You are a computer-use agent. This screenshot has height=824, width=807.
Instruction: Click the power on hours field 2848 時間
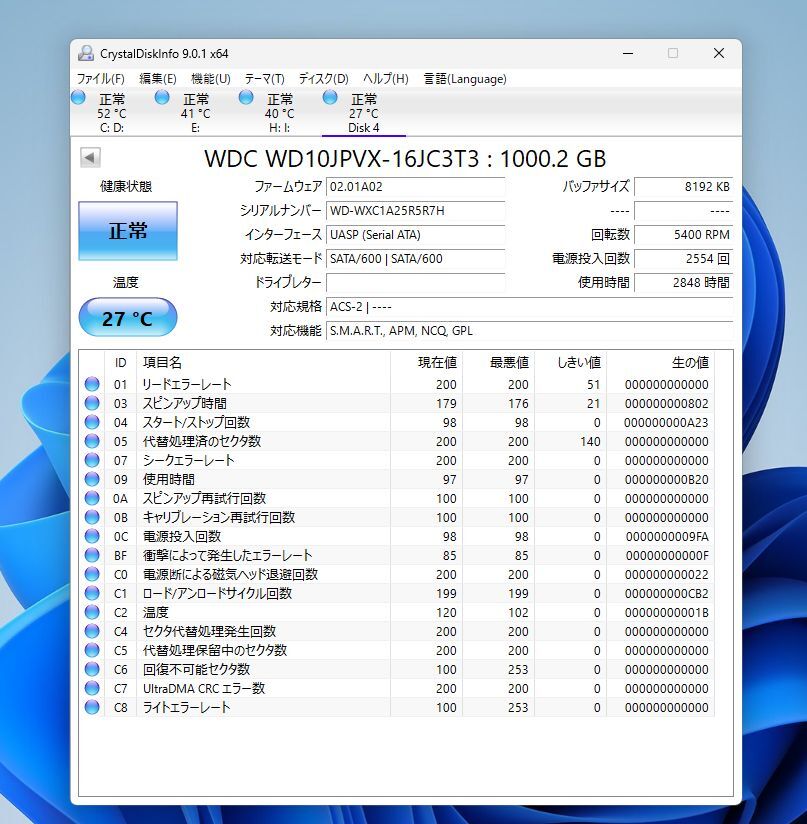[x=684, y=283]
